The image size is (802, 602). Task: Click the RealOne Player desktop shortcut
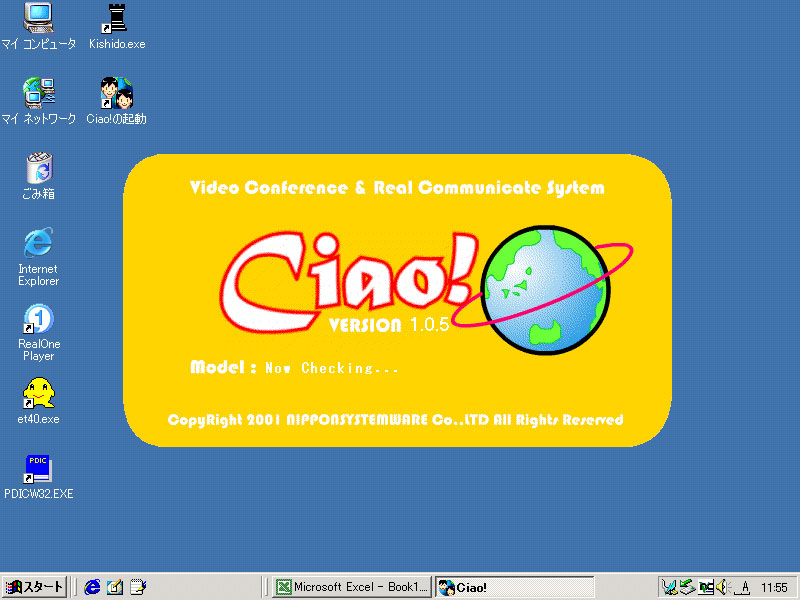point(38,319)
